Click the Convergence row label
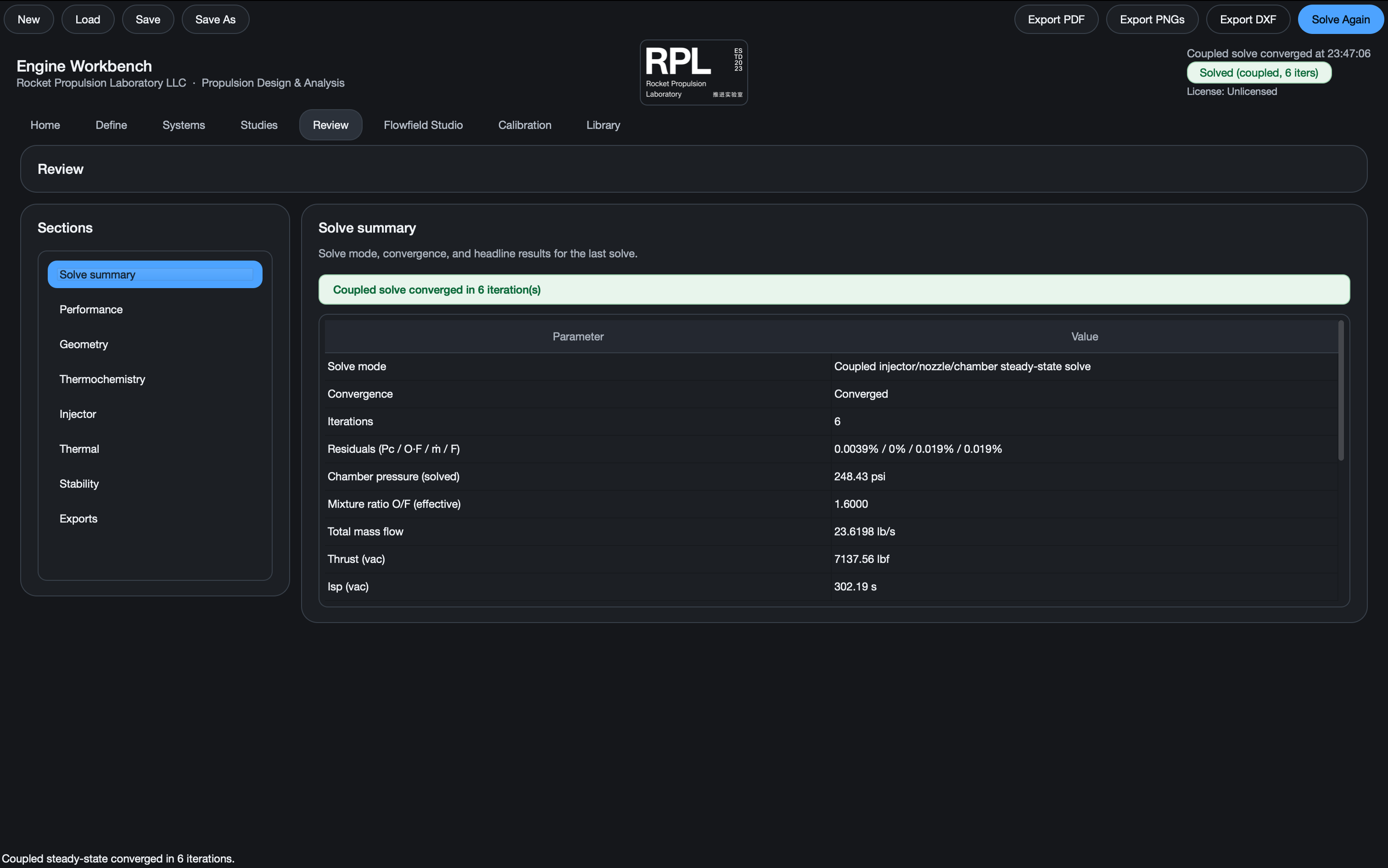 360,394
